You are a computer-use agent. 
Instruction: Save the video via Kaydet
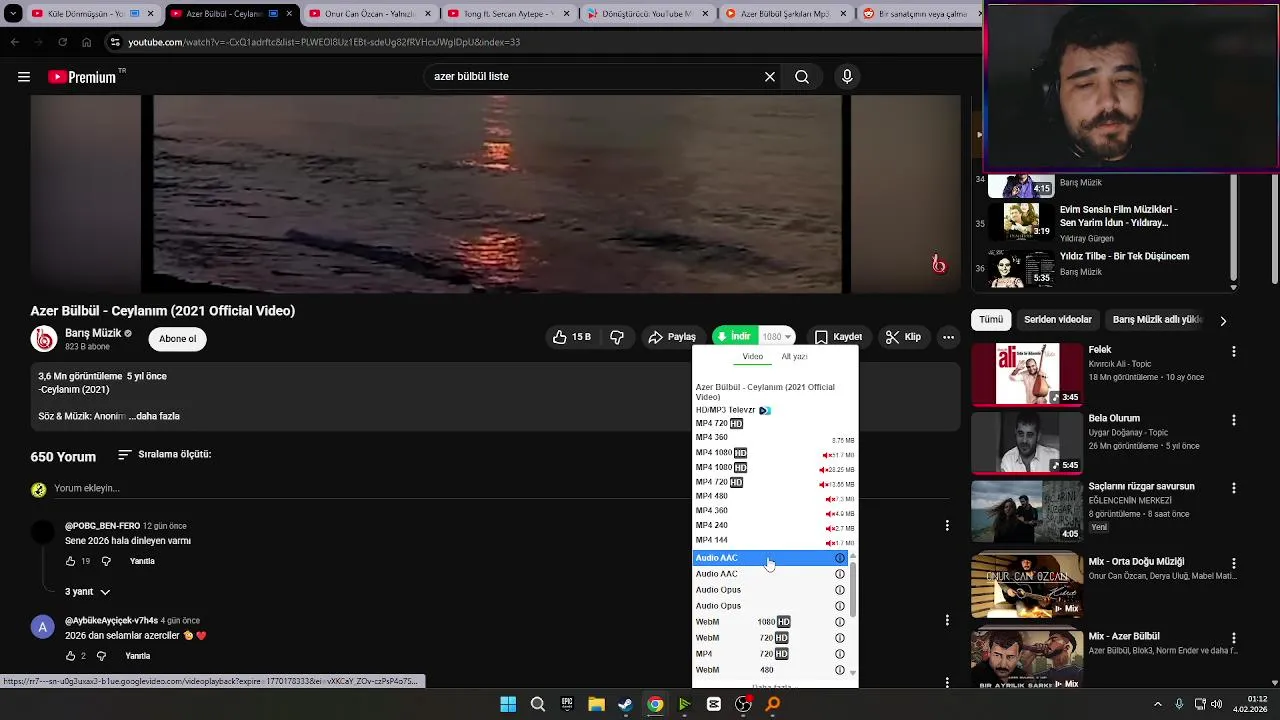pos(838,338)
